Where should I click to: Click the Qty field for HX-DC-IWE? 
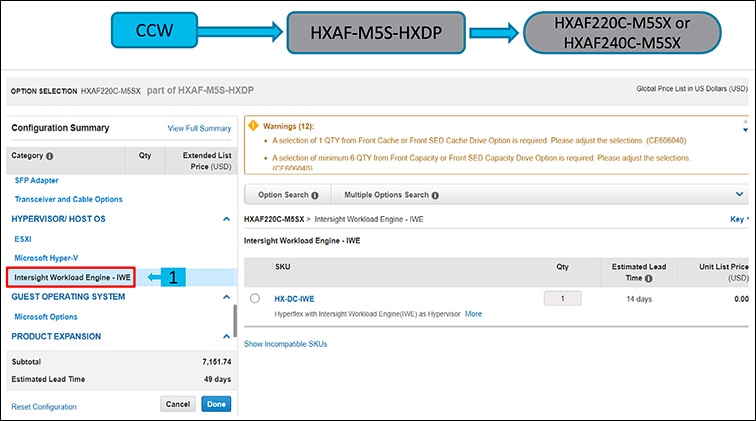tap(561, 298)
